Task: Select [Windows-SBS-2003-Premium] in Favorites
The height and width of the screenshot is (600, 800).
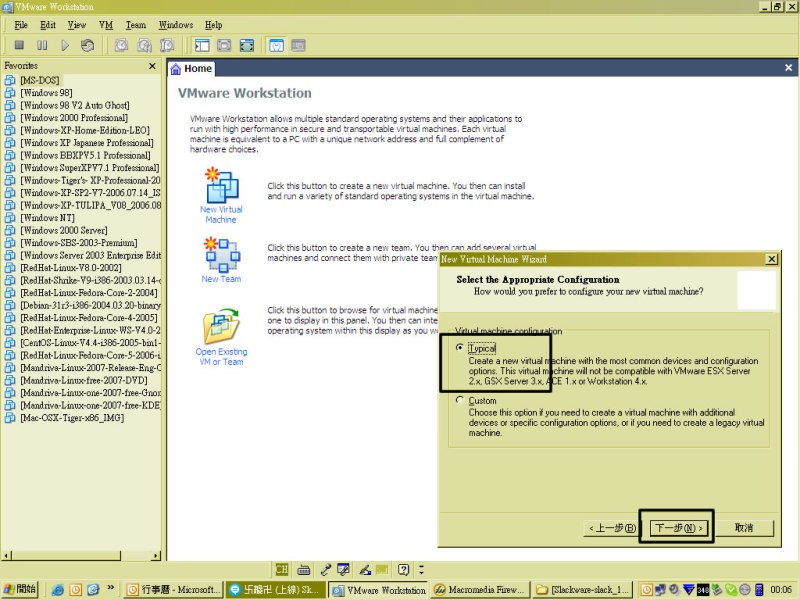Action: (79, 243)
